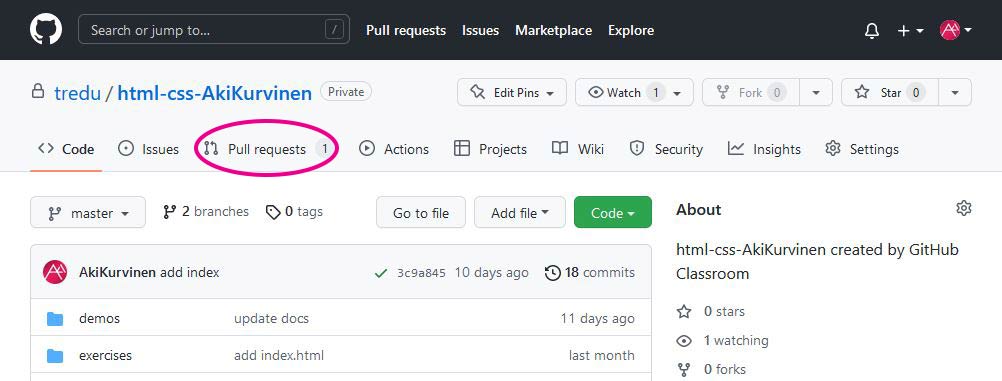The height and width of the screenshot is (381, 1002).
Task: Open the tredu organization link
Action: [x=77, y=93]
